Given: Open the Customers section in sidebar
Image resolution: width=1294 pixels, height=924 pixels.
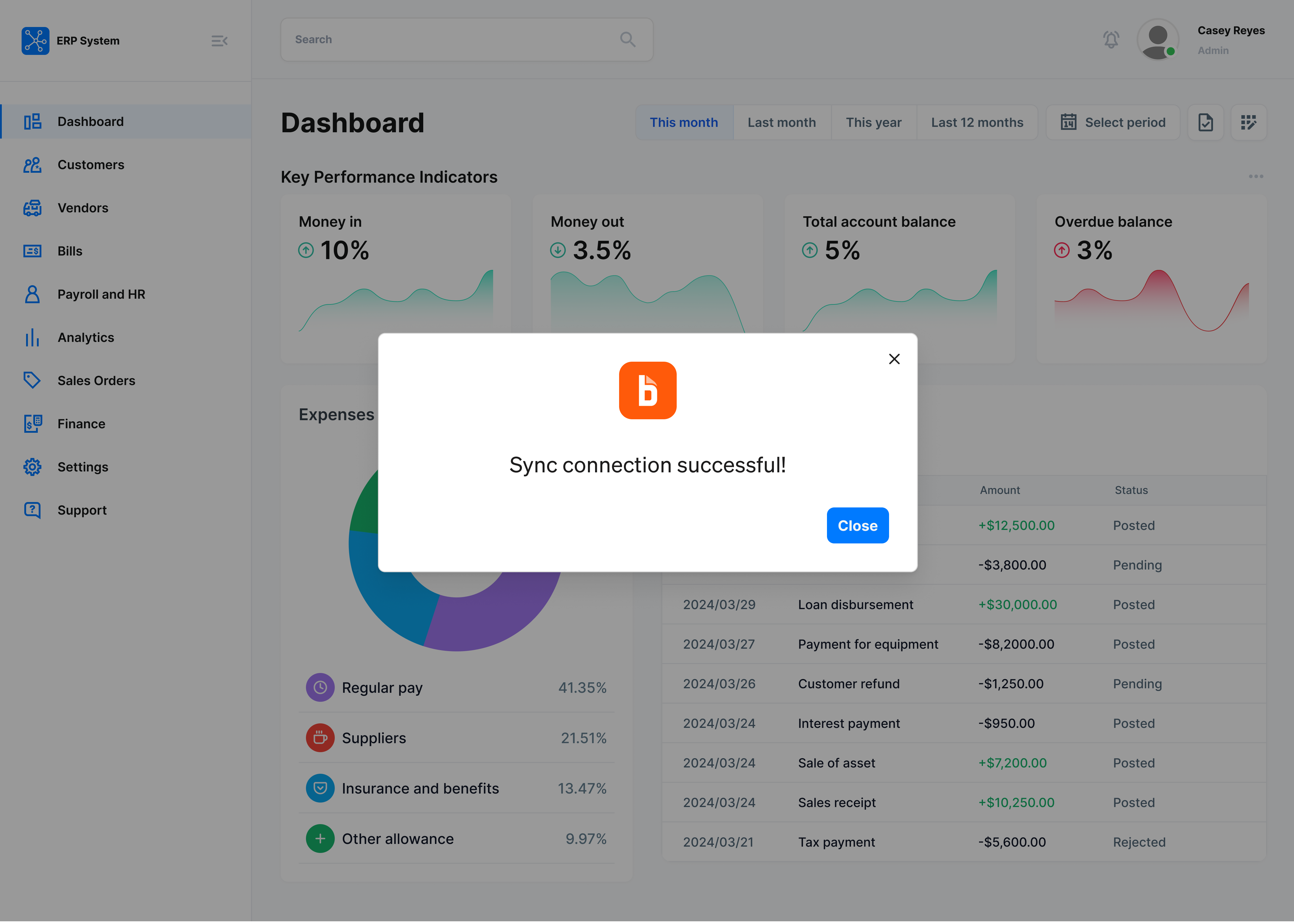Looking at the screenshot, I should tap(91, 164).
